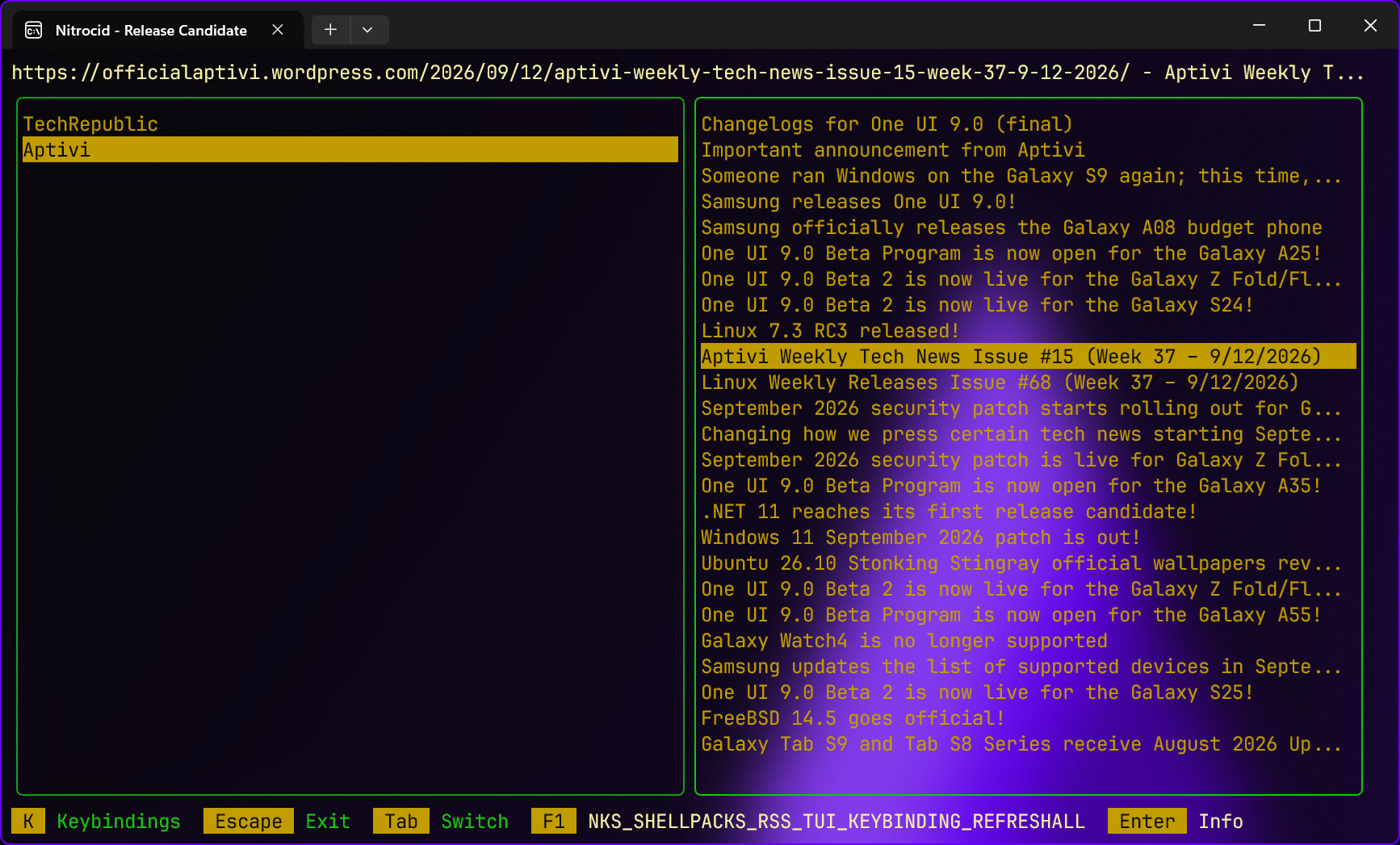Viewport: 1400px width, 845px height.
Task: Select the Galaxy A08 budget phone article
Action: pyautogui.click(x=1029, y=228)
